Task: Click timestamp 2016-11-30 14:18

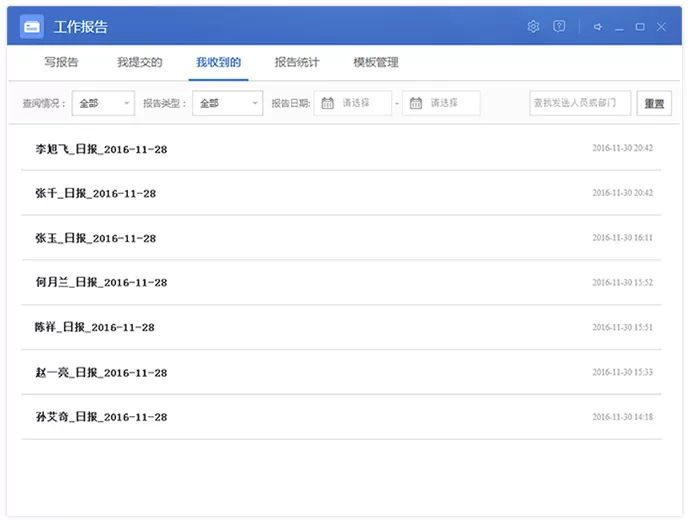Action: pyautogui.click(x=622, y=417)
